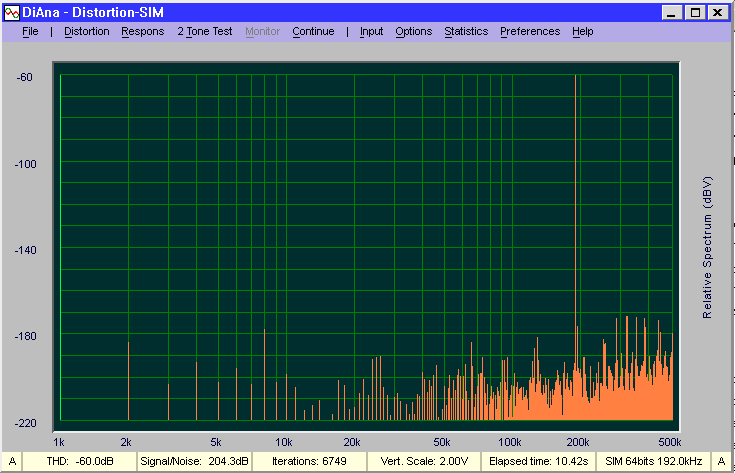Click the 500k frequency axis label

tap(670, 442)
